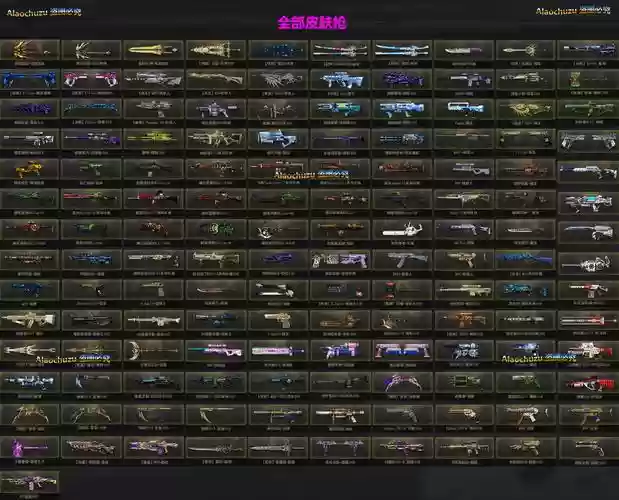619x500 pixels.
Task: Select the large silver curved machete
Action: tap(588, 232)
